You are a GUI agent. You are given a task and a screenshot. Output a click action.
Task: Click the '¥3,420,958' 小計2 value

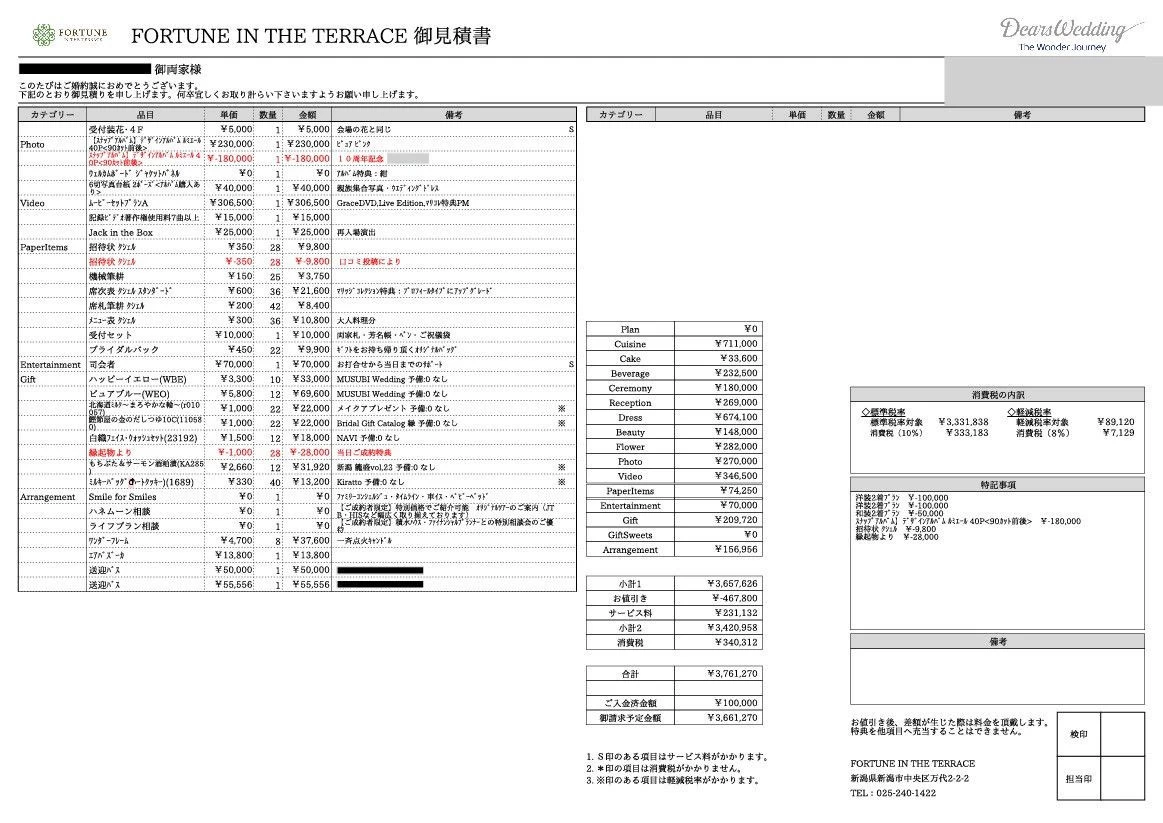[x=732, y=628]
